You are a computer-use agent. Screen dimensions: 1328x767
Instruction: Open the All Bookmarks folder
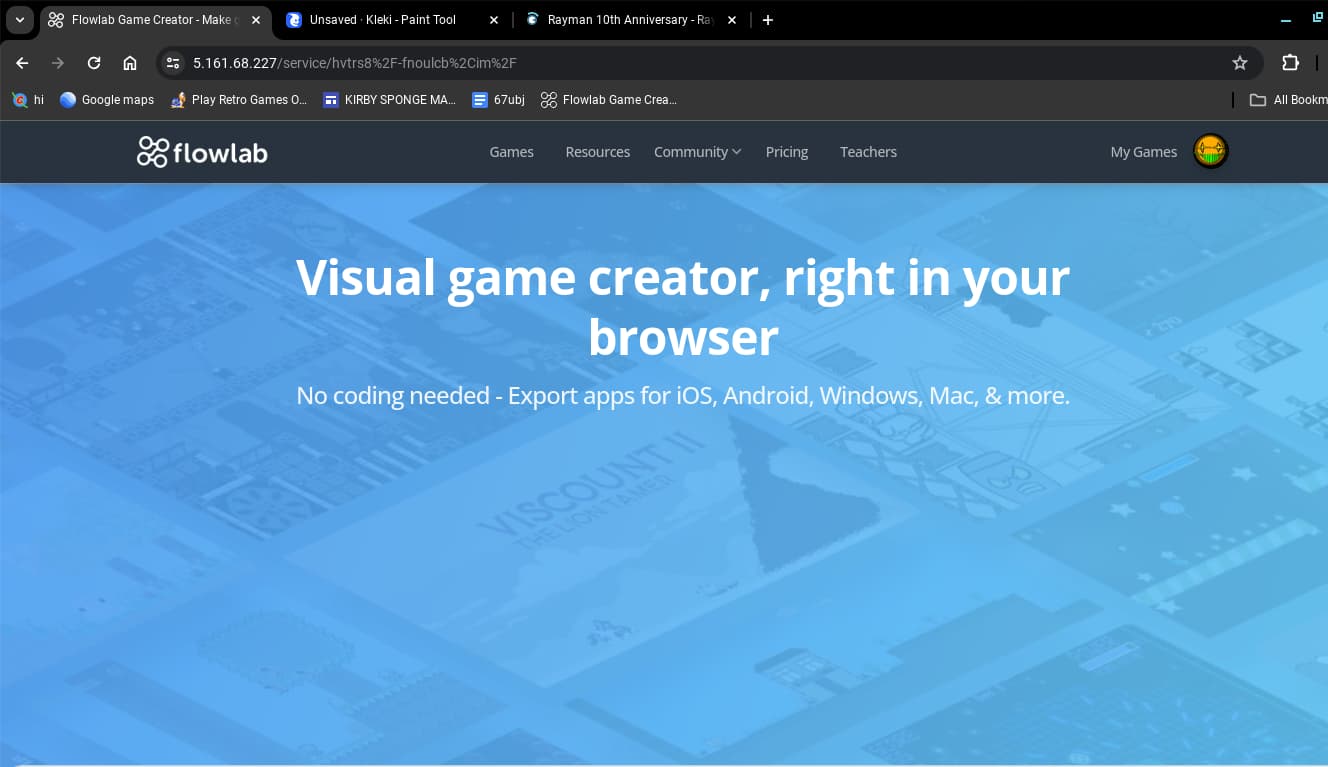(x=1290, y=100)
